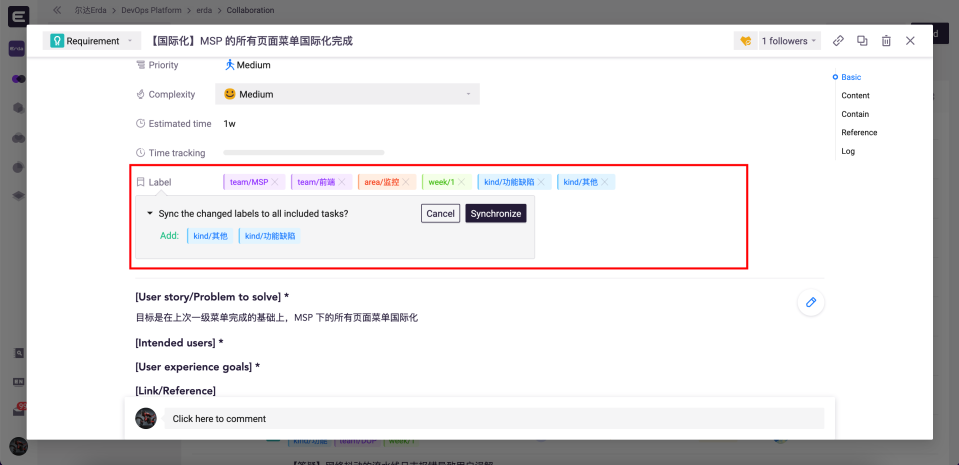The height and width of the screenshot is (465, 959).
Task: Click the heart follow icon
Action: tap(745, 41)
